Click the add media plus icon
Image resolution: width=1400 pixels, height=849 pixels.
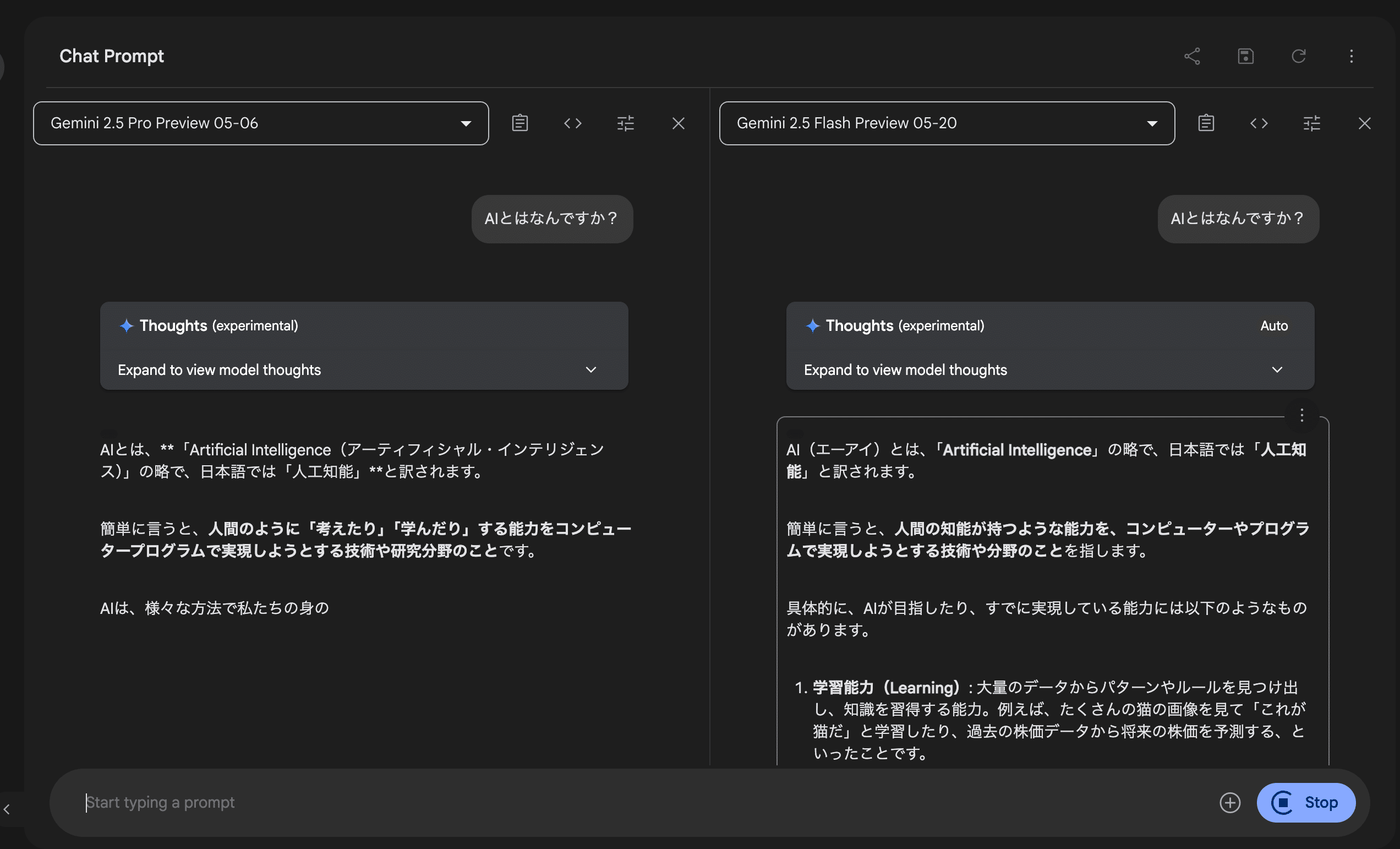tap(1229, 802)
